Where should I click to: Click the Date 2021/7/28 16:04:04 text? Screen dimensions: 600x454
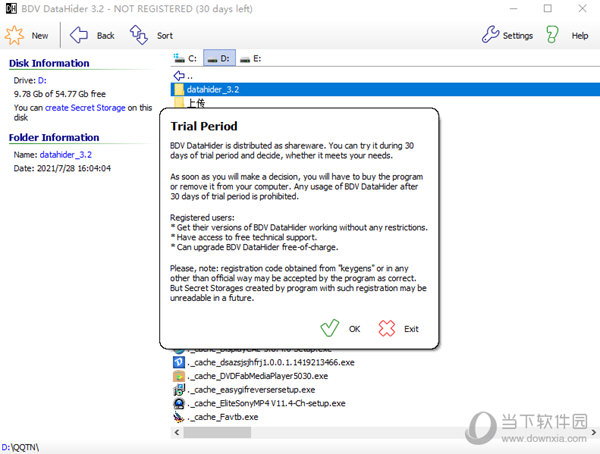62,168
